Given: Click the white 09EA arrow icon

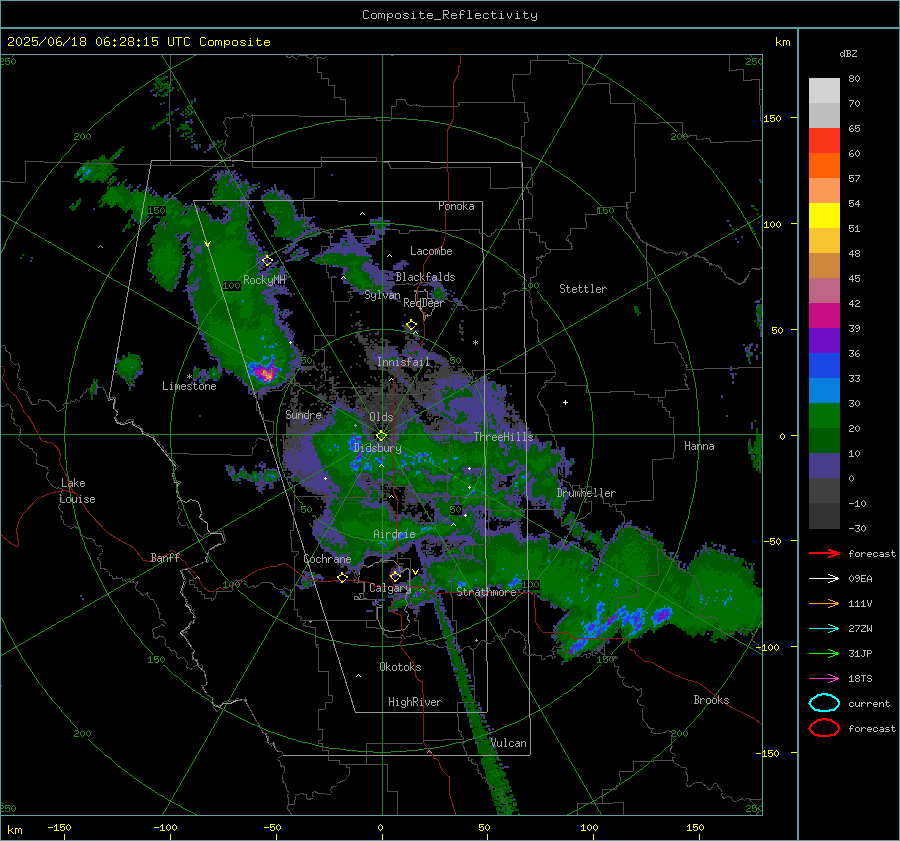Looking at the screenshot, I should coord(824,579).
